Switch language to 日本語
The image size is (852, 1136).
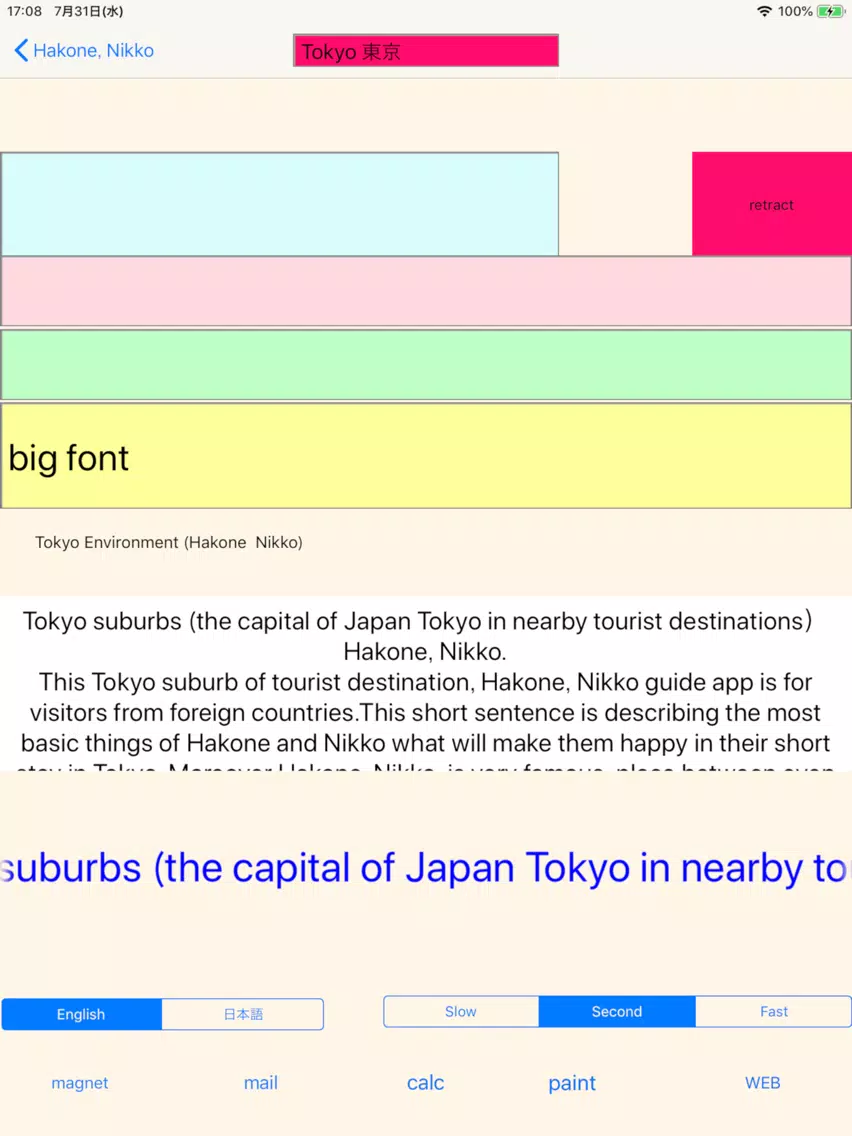click(243, 1014)
